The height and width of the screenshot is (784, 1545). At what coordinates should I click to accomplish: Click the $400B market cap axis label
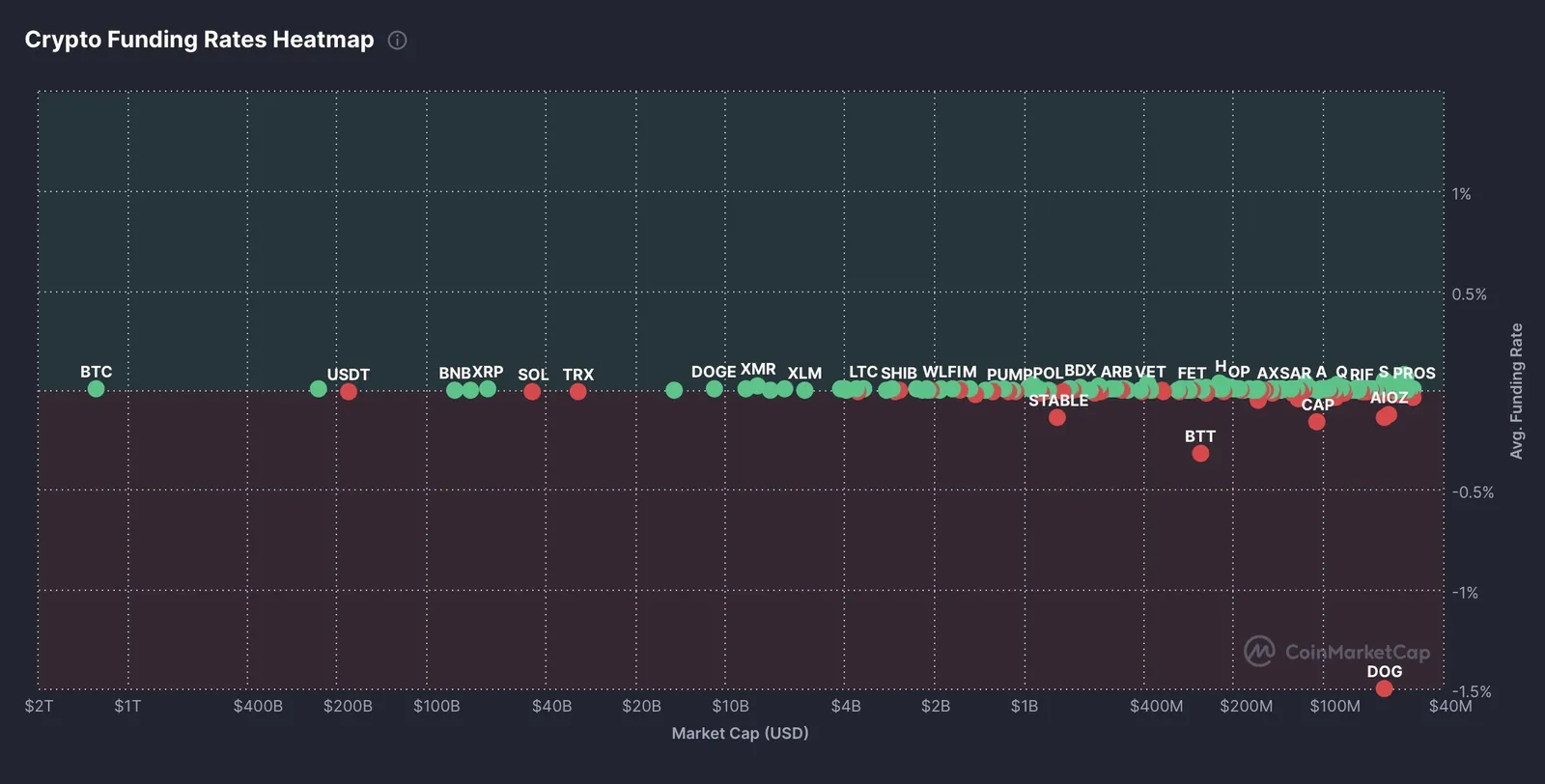258,707
